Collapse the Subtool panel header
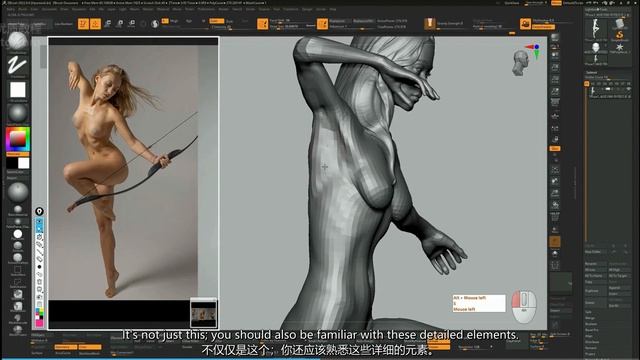 592,72
